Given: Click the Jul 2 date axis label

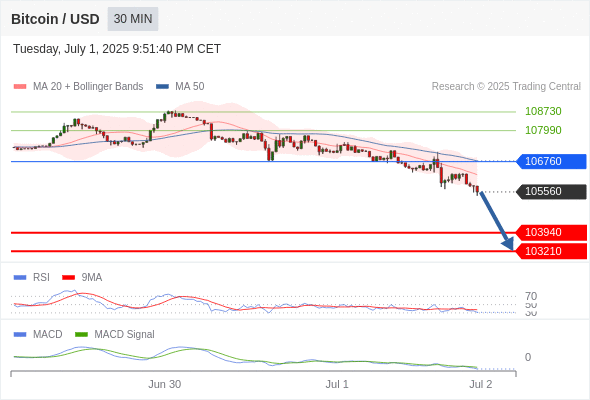Looking at the screenshot, I should pos(481,384).
